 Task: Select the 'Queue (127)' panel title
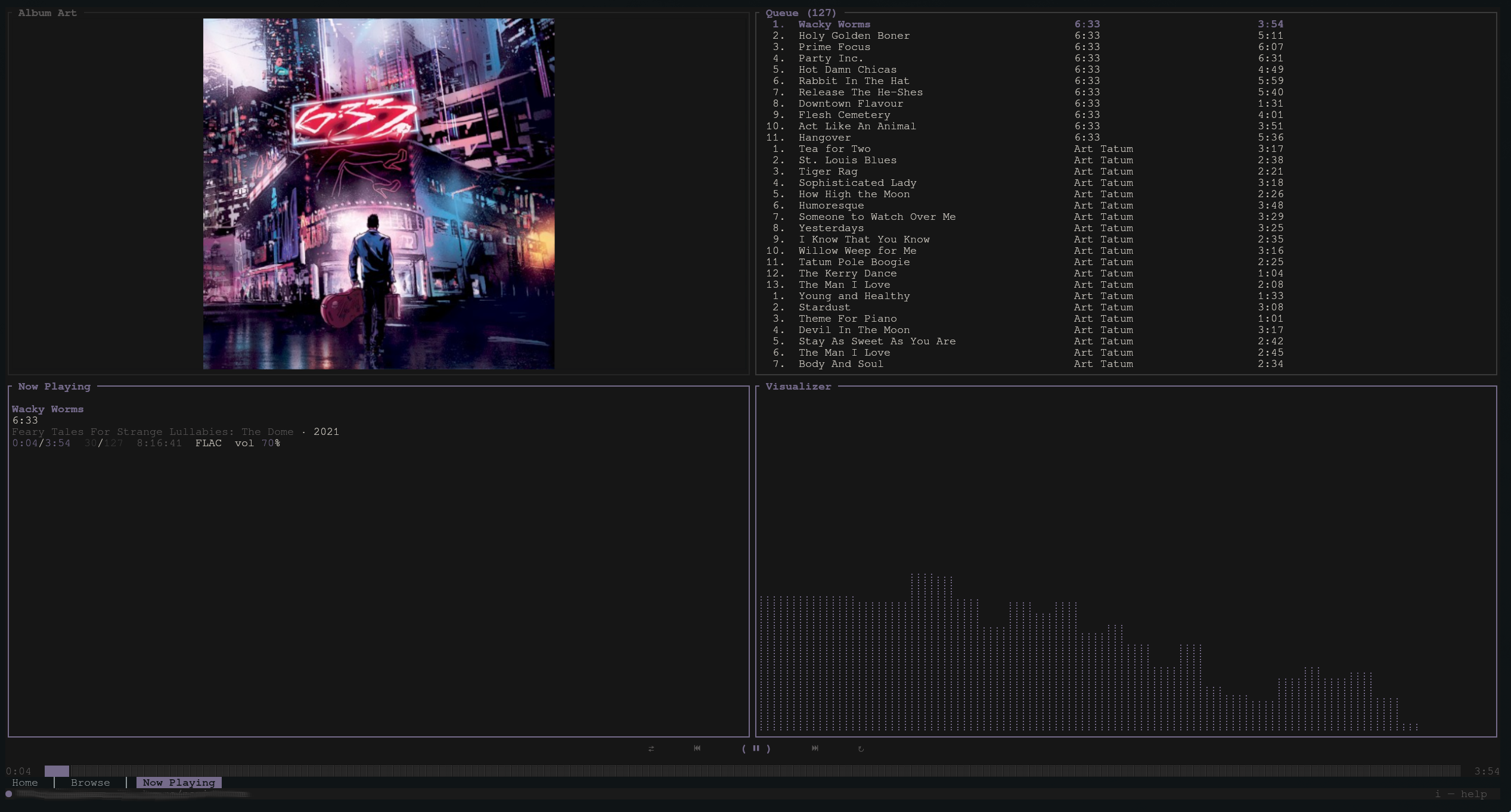click(801, 13)
